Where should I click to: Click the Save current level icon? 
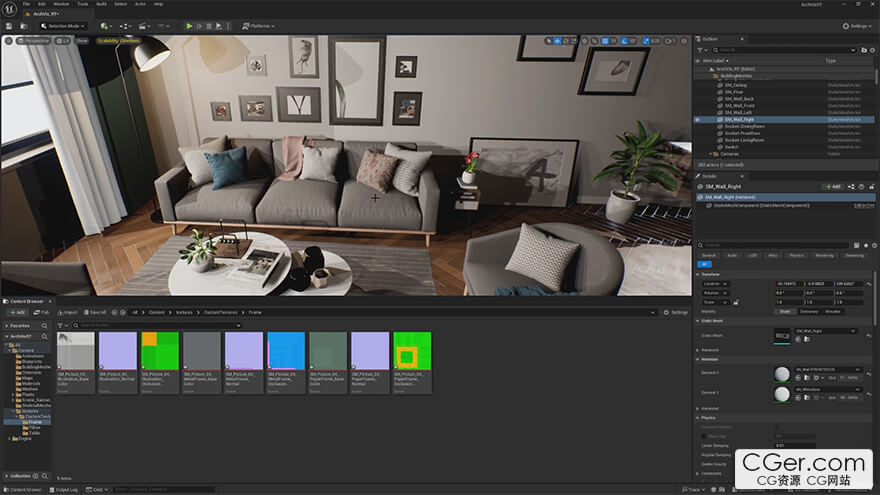click(9, 25)
